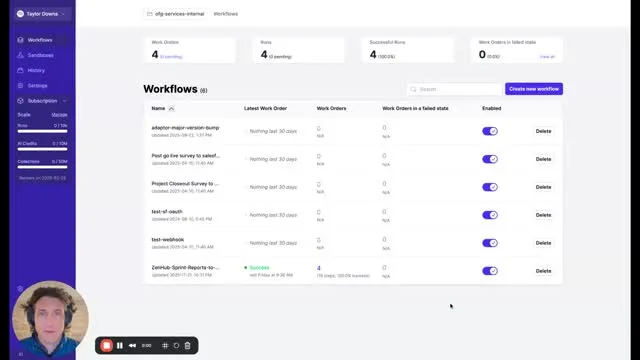Viewport: 640px width, 360px height.
Task: Open Subscription menu item
Action: coord(42,101)
